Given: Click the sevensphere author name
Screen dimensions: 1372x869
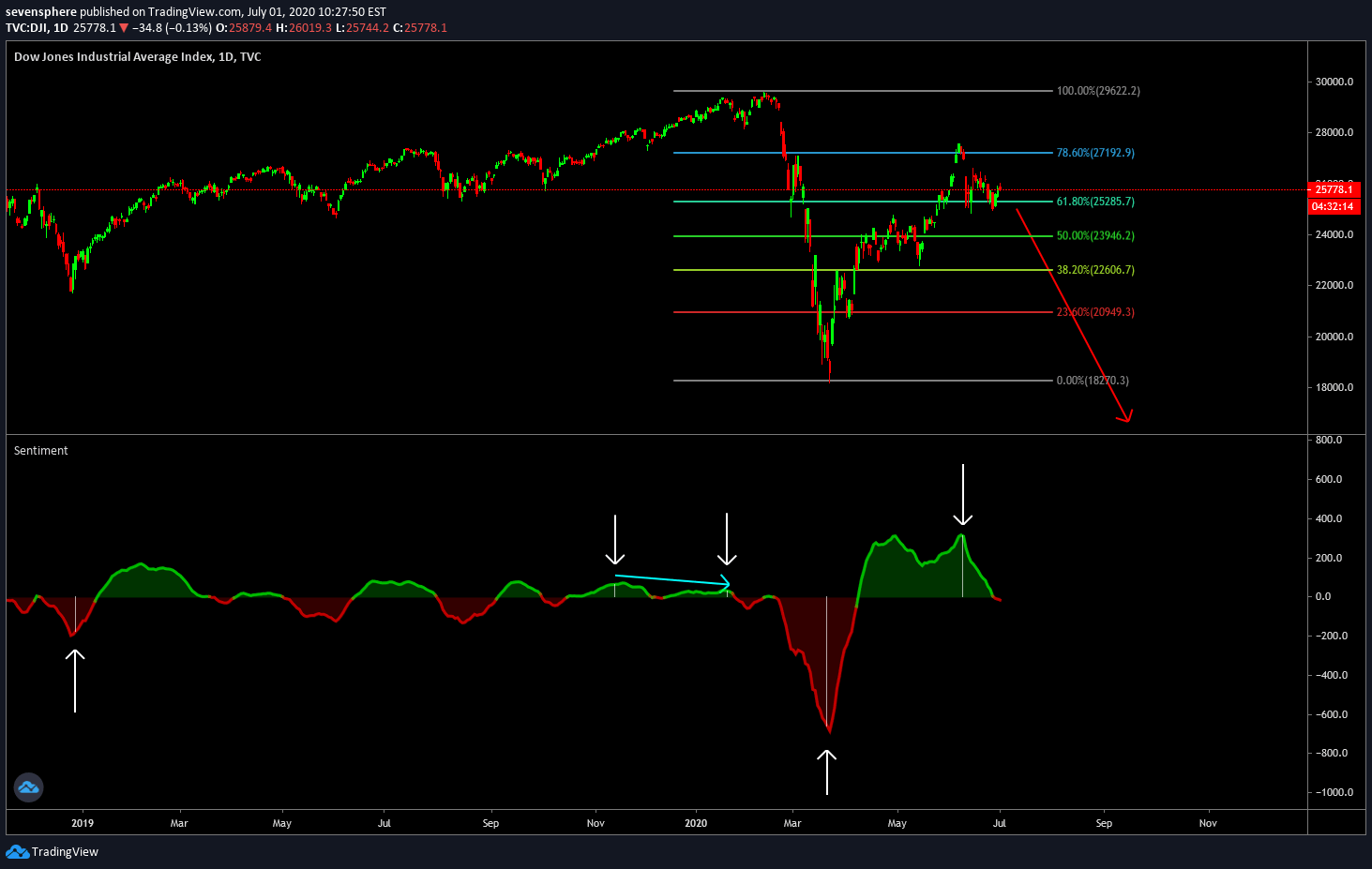Looking at the screenshot, I should pos(41,12).
